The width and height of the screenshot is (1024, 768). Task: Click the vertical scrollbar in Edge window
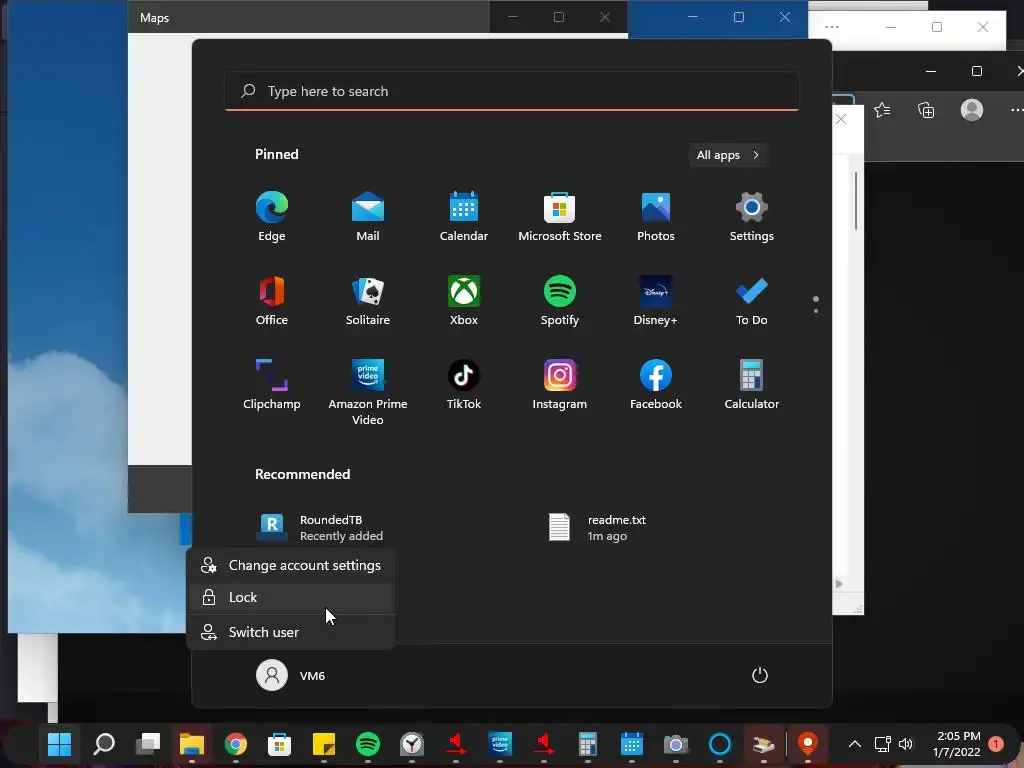(x=856, y=201)
